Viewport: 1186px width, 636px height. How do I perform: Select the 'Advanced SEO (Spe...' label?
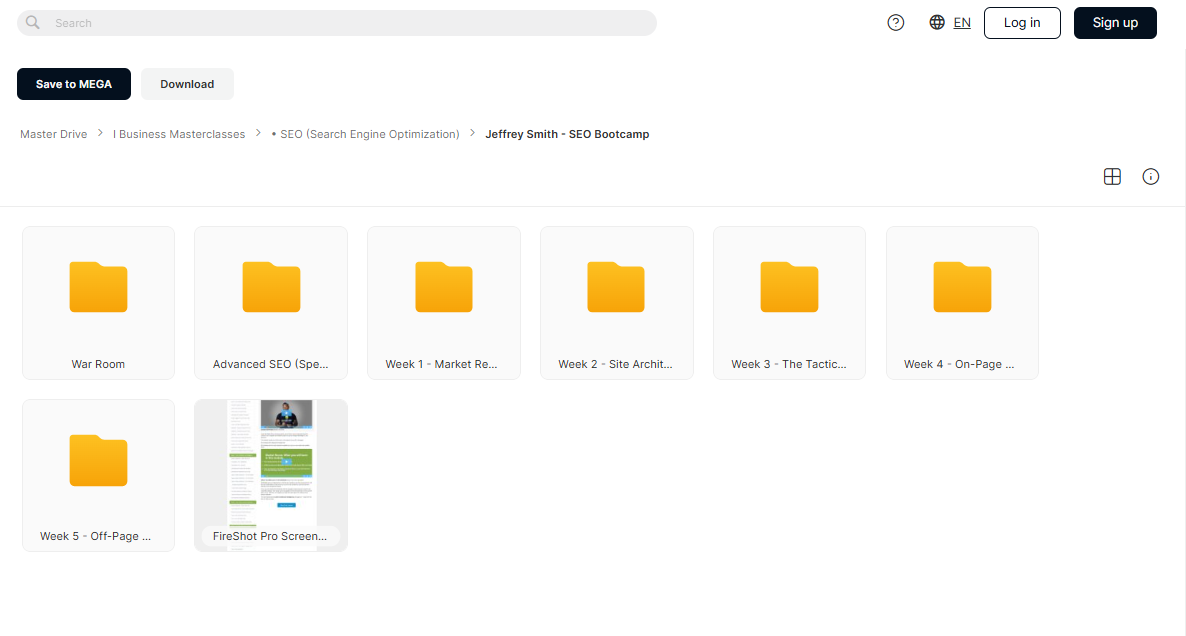pyautogui.click(x=271, y=364)
